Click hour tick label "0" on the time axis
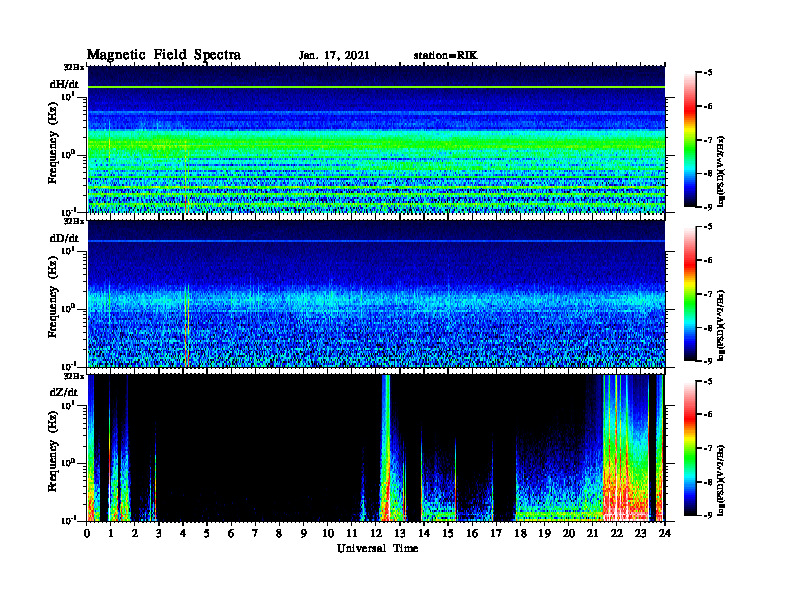Viewport: 792px width, 612px height. pos(87,533)
